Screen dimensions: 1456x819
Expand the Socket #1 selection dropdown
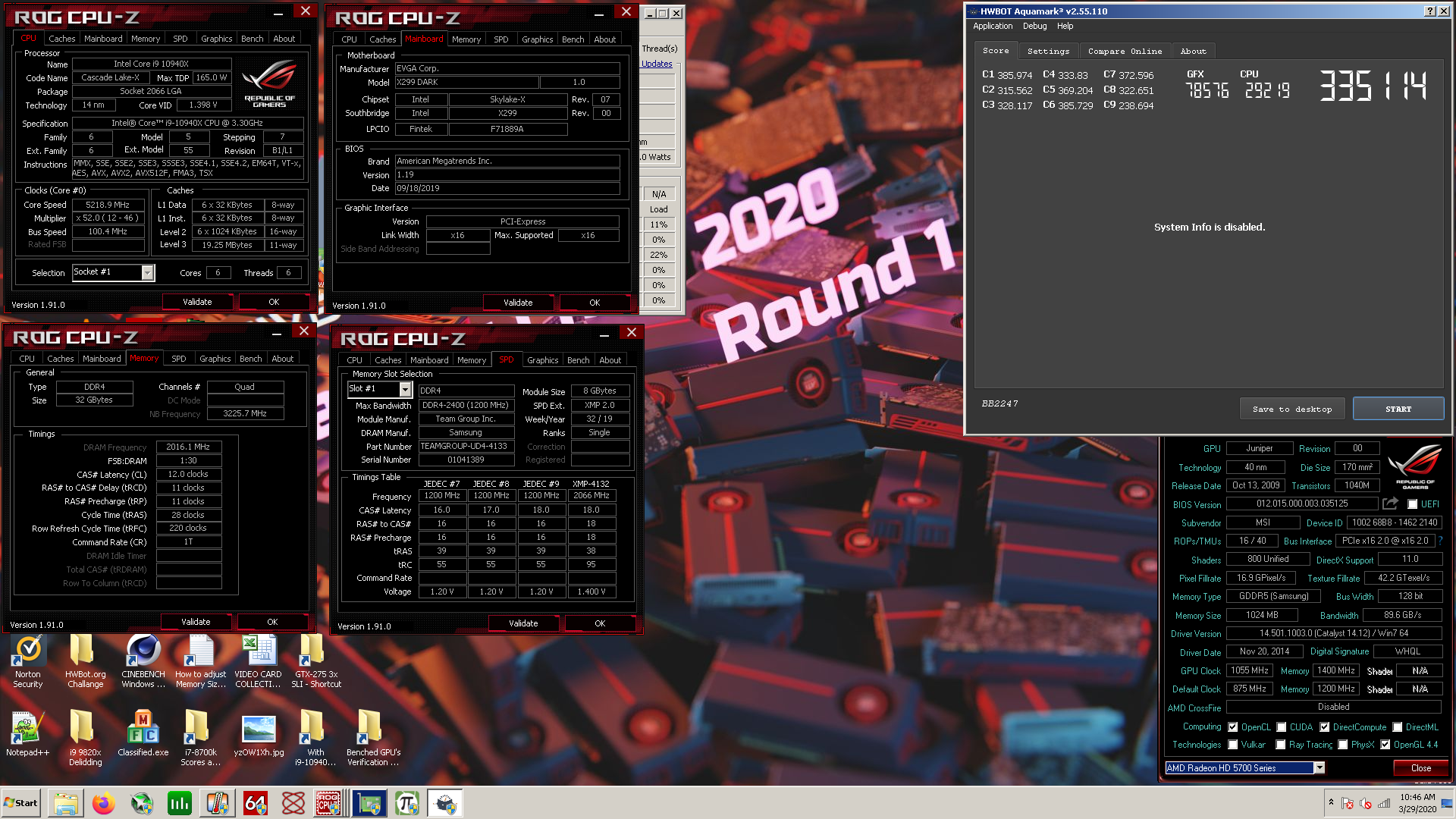[148, 273]
